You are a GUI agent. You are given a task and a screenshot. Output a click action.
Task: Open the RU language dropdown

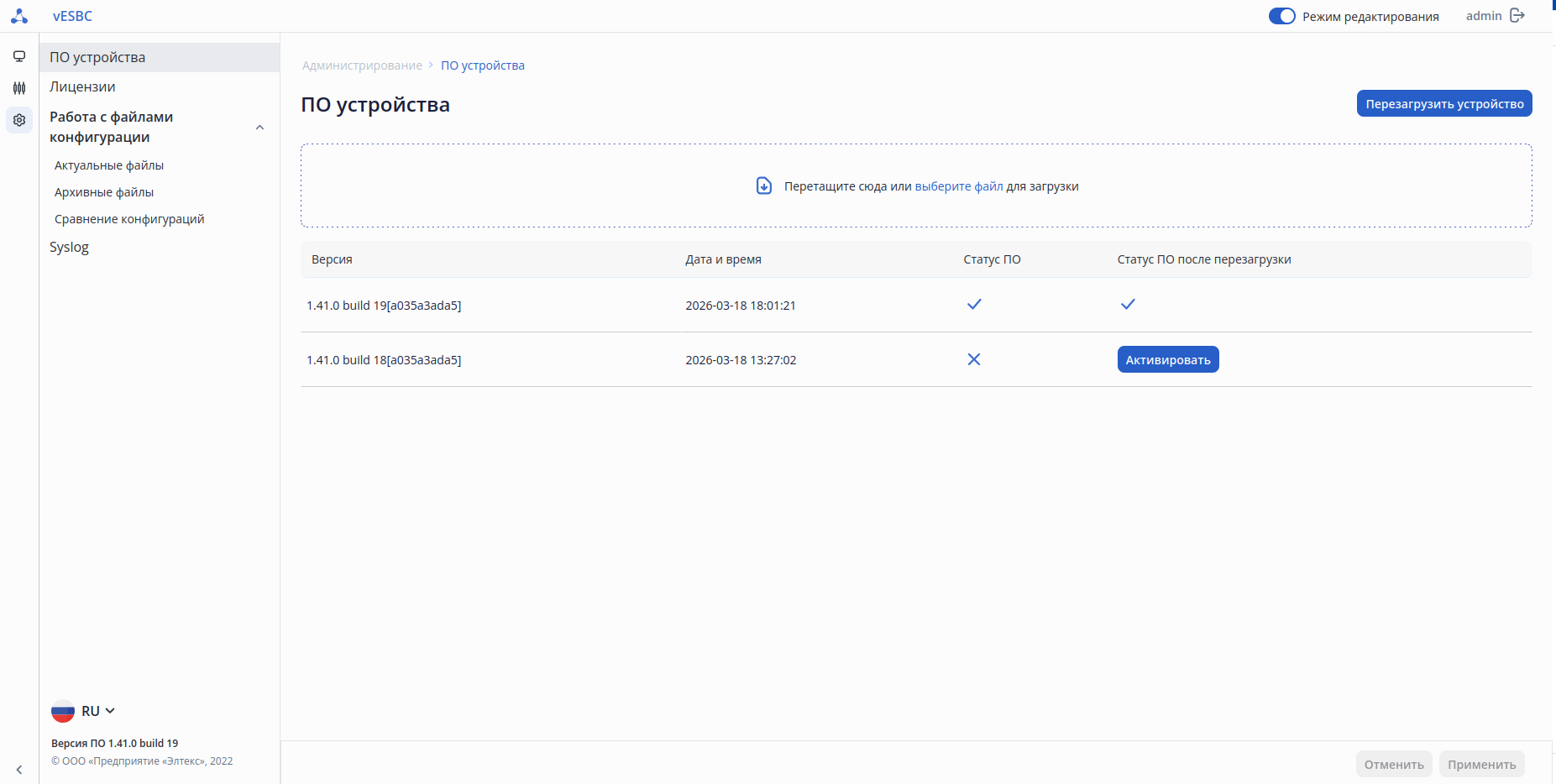99,711
